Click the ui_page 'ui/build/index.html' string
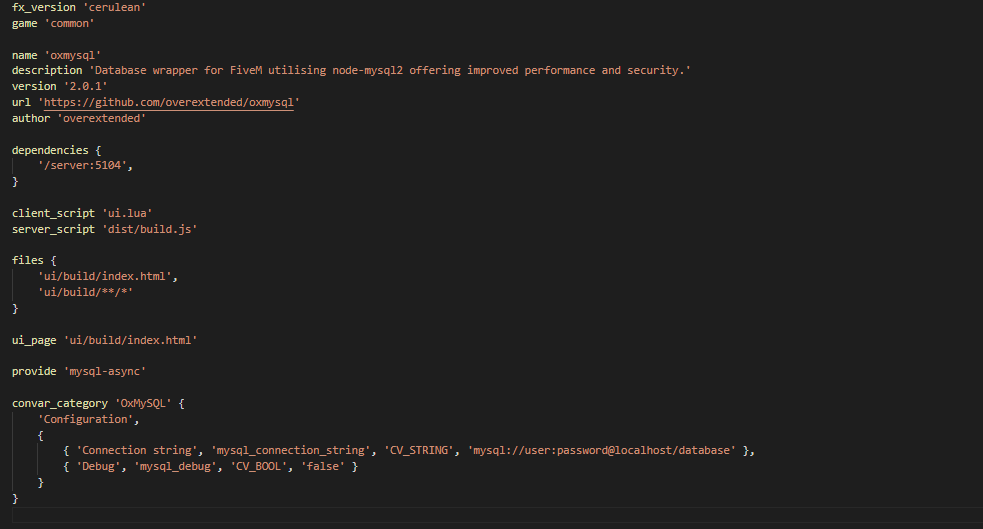The width and height of the screenshot is (983, 529). pyautogui.click(x=130, y=340)
